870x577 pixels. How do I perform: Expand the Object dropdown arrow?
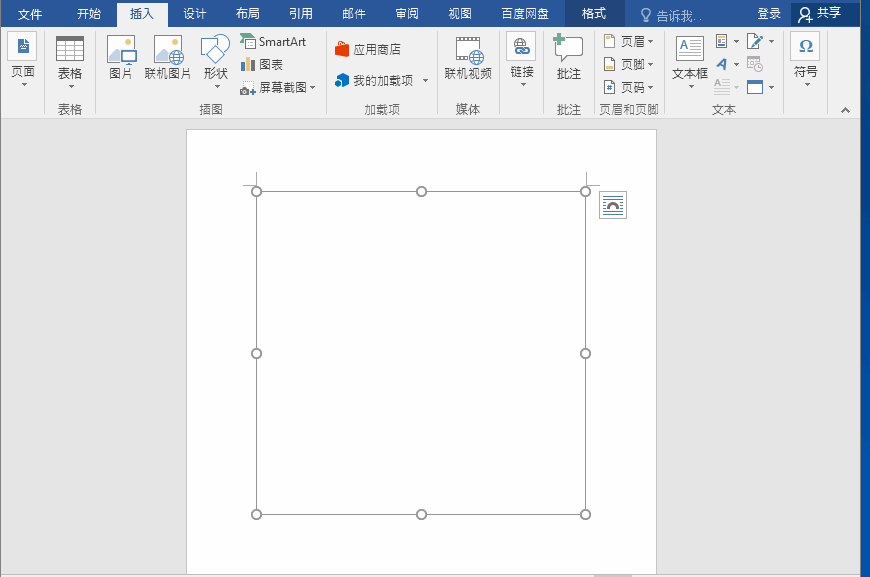771,87
